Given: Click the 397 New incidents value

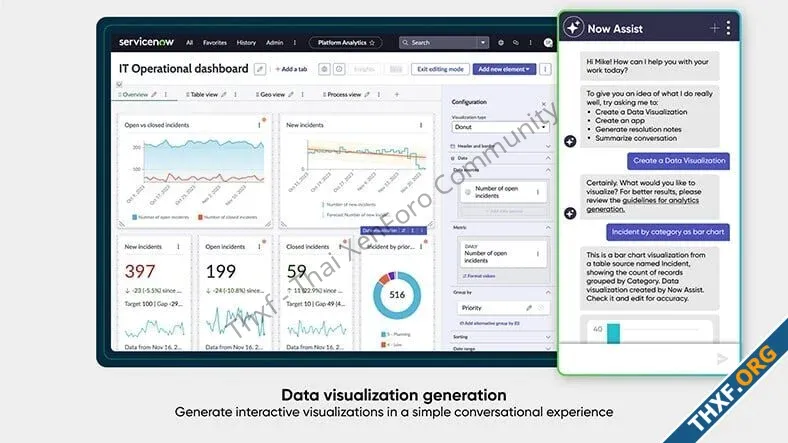Looking at the screenshot, I should pos(140,272).
